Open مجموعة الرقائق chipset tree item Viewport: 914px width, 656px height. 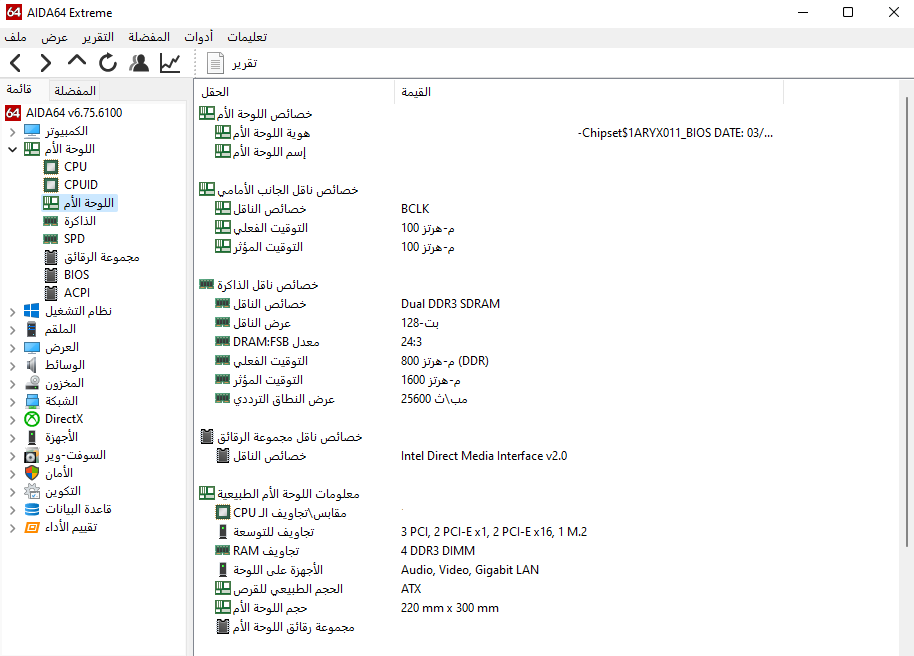point(101,257)
